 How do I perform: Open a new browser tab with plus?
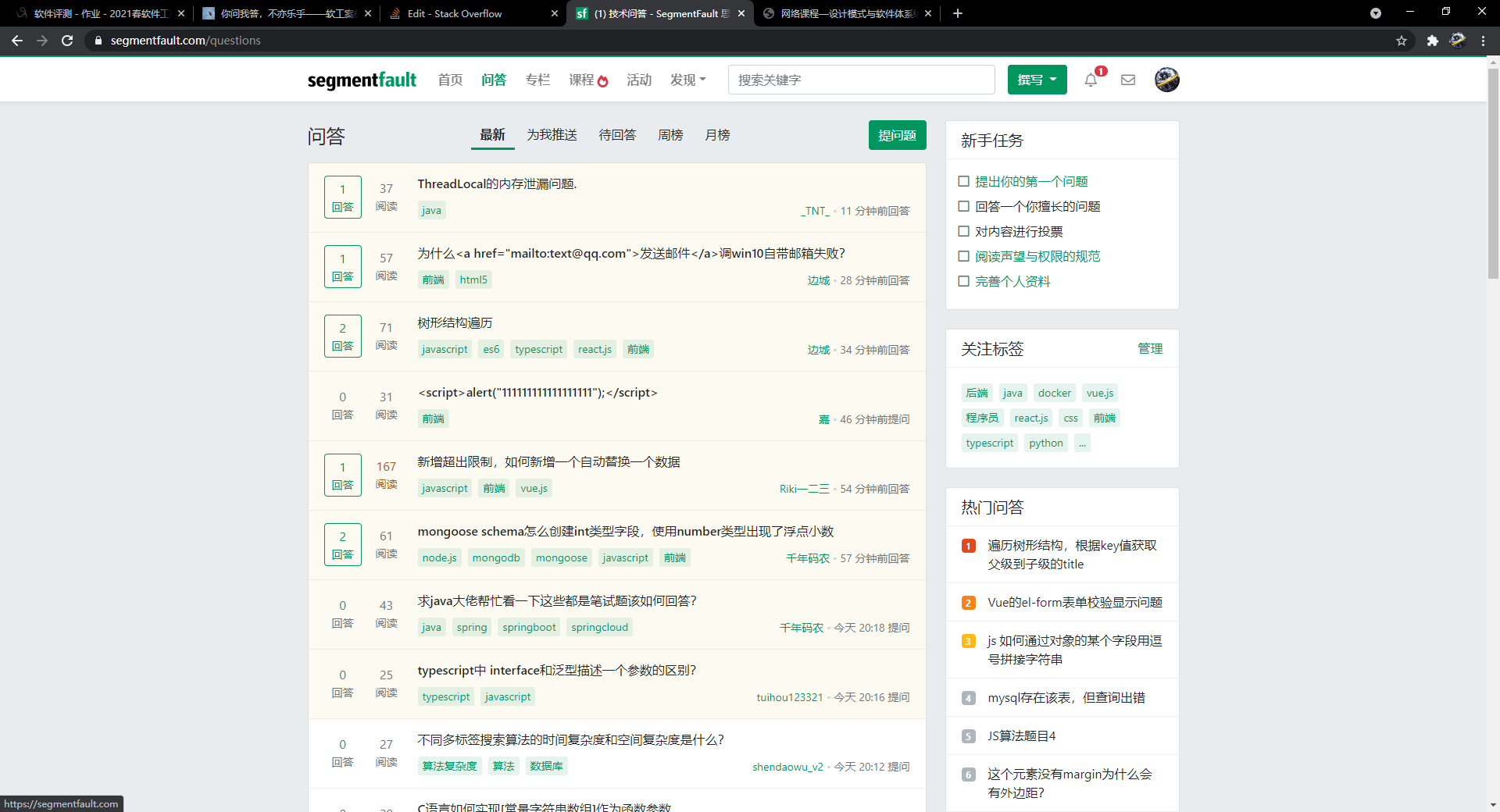[x=958, y=13]
